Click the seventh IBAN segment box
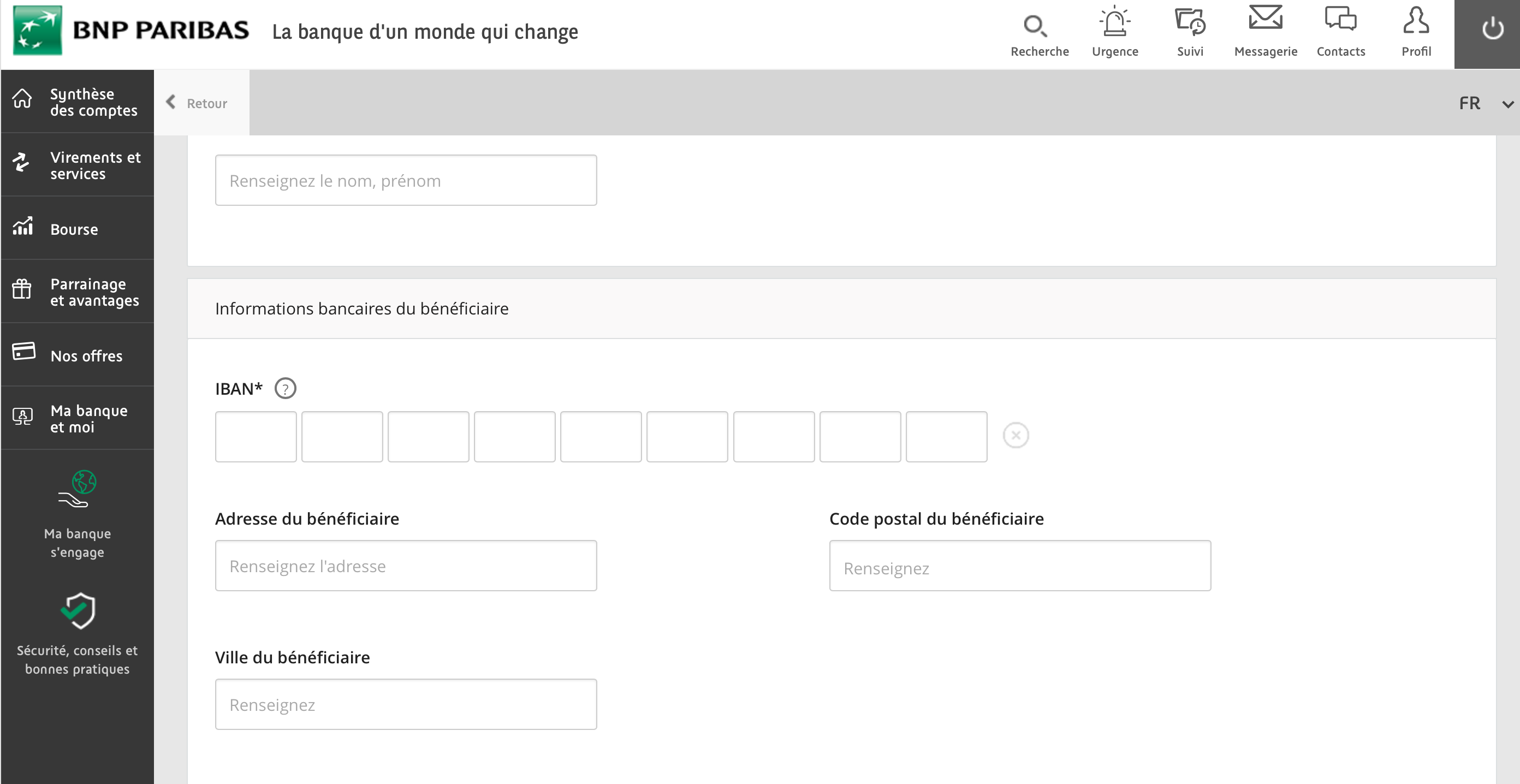The image size is (1520, 784). pos(774,437)
